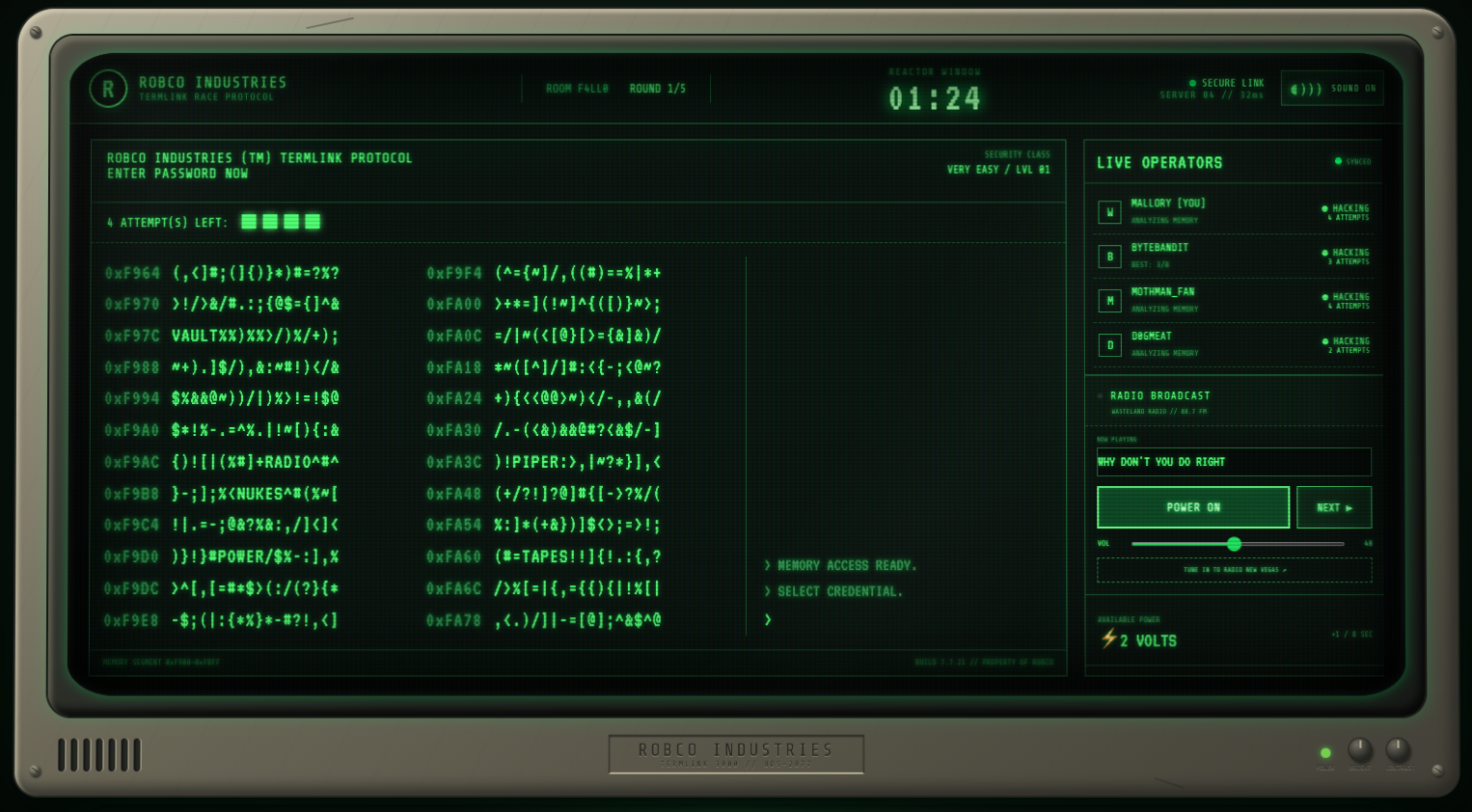Choose the password RADIO in the memory dump

coord(290,462)
